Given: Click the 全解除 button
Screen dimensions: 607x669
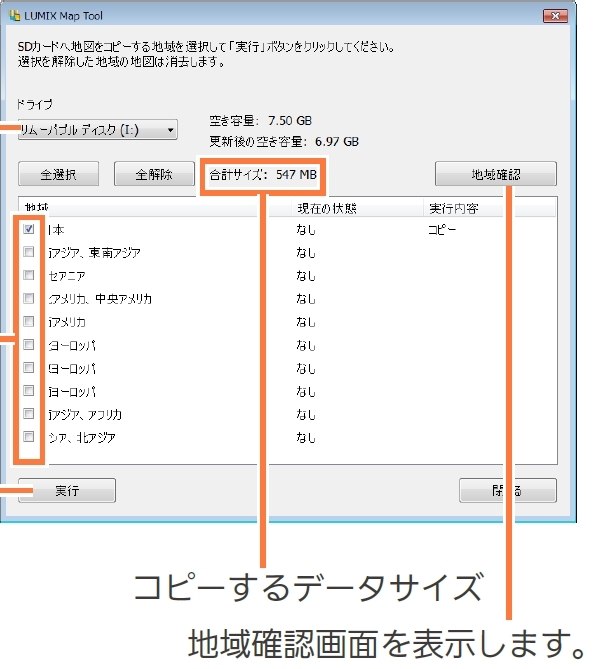Looking at the screenshot, I should pyautogui.click(x=154, y=174).
